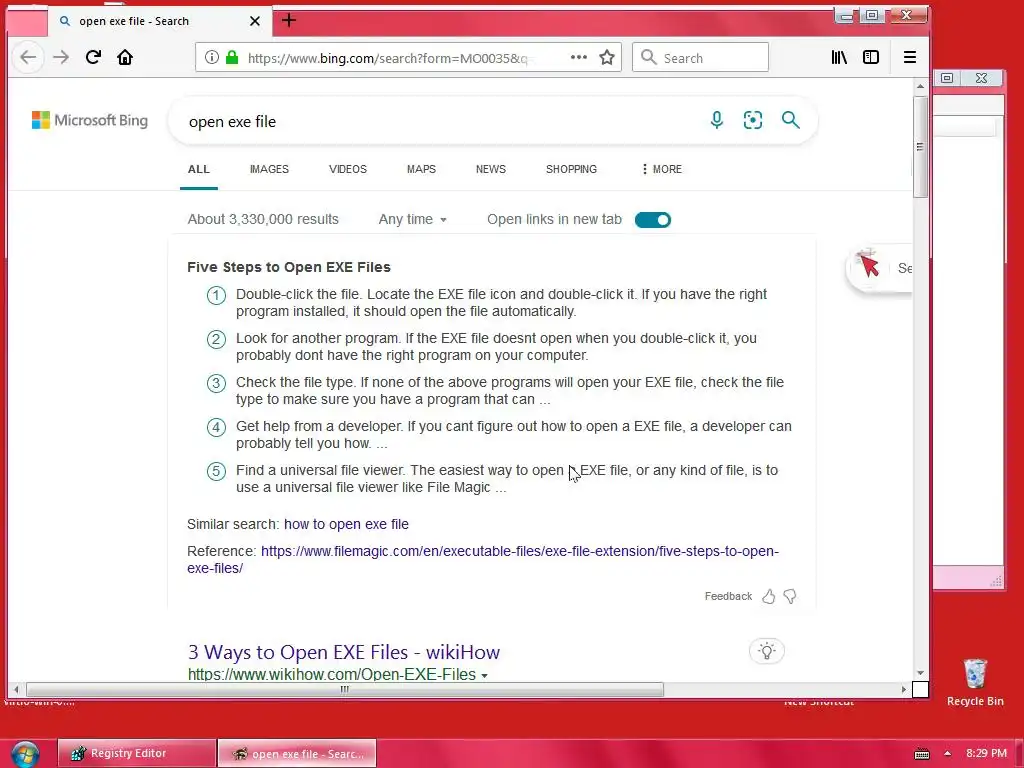
Task: Submit Bing search with magnifier icon
Action: (790, 120)
